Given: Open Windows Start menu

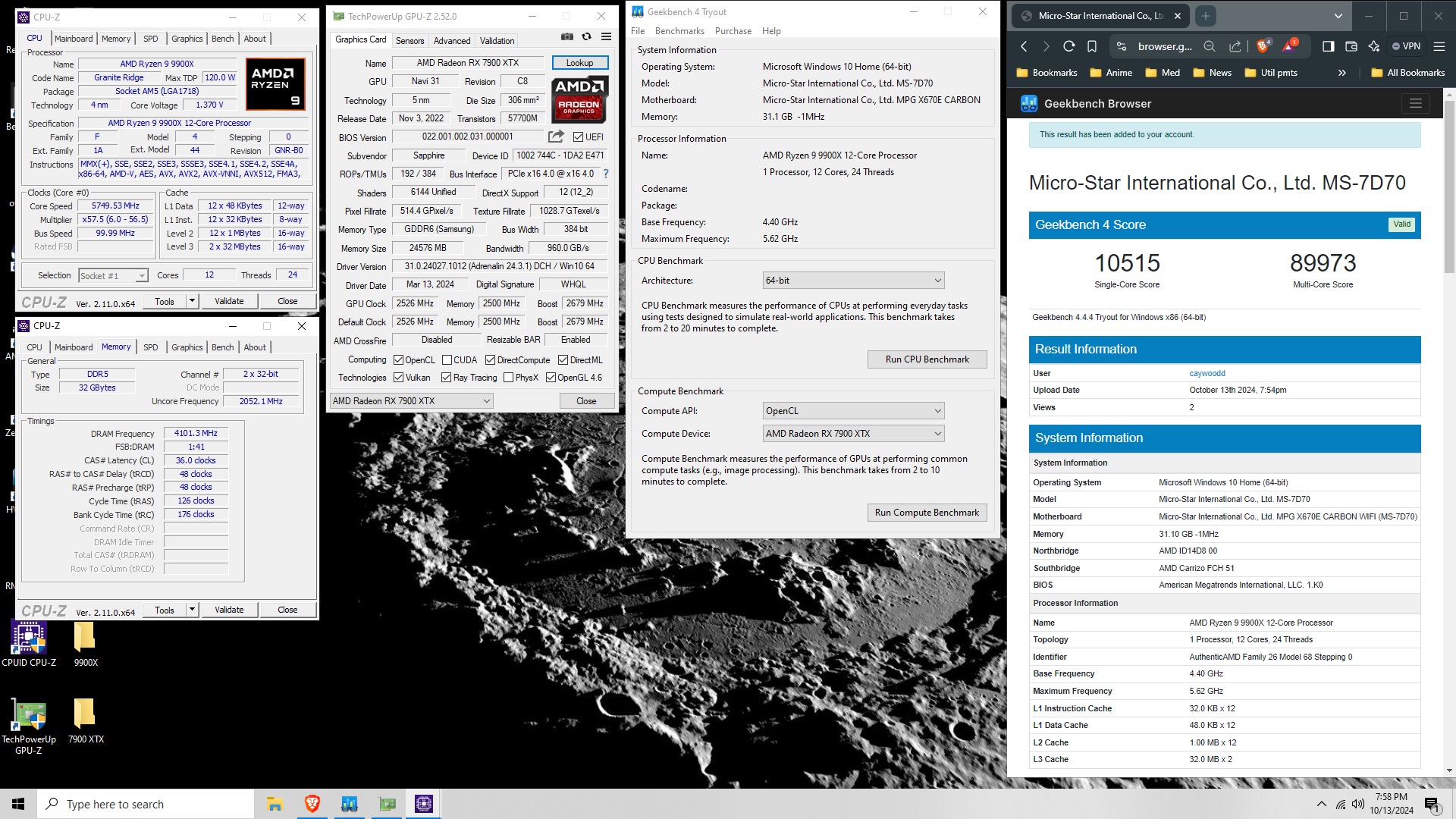Looking at the screenshot, I should point(18,804).
